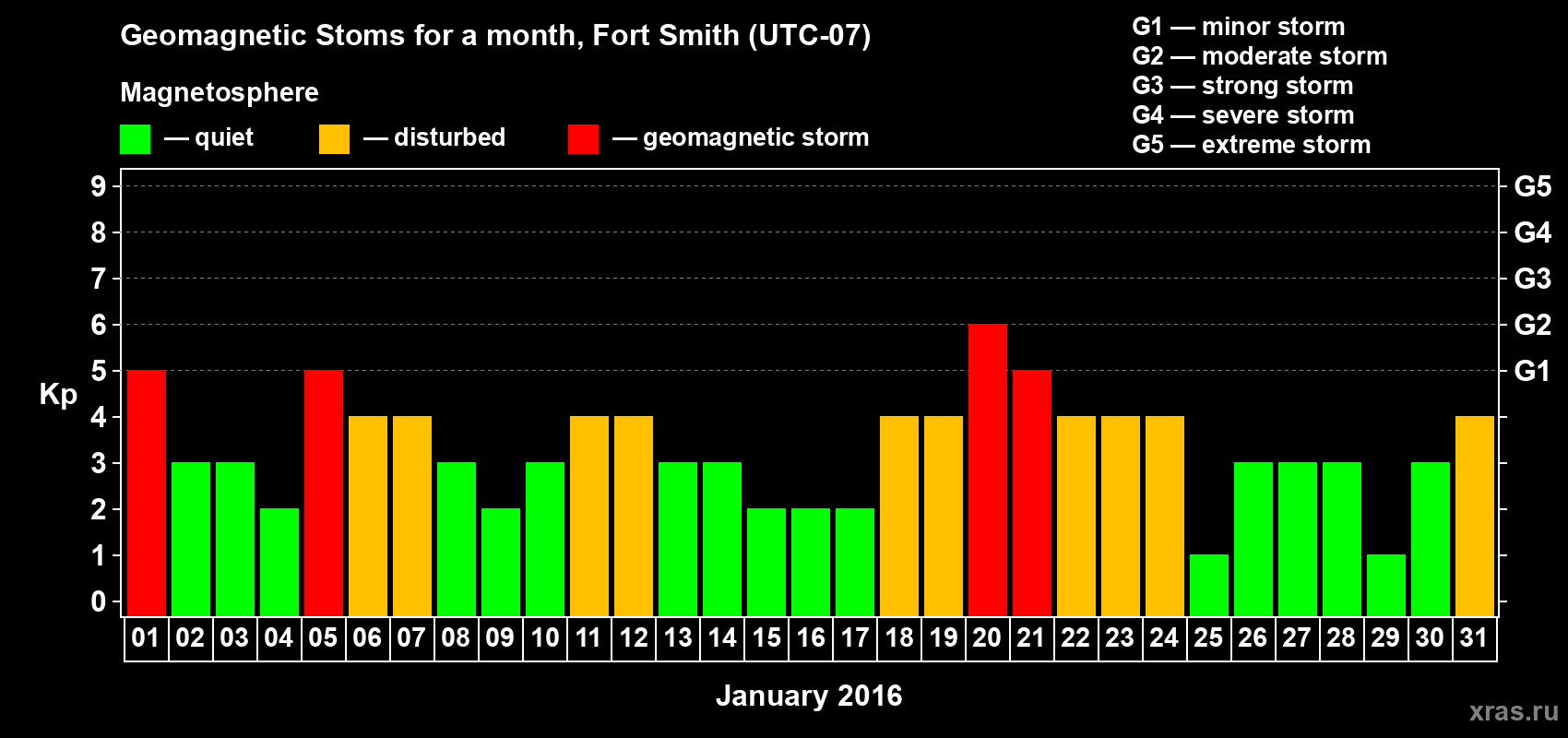Click the 'G3 — strong storm' legend entry

[x=1242, y=86]
